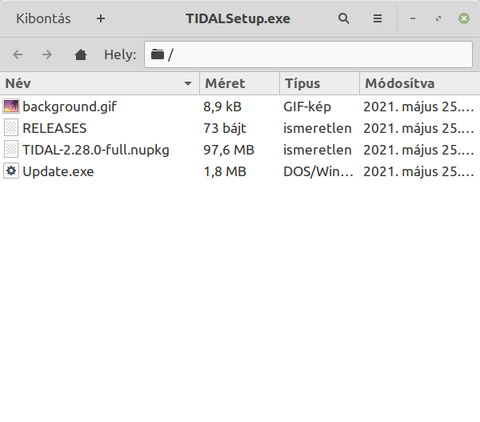Open the hamburger menu
Screen dimensions: 480x422
(x=377, y=18)
